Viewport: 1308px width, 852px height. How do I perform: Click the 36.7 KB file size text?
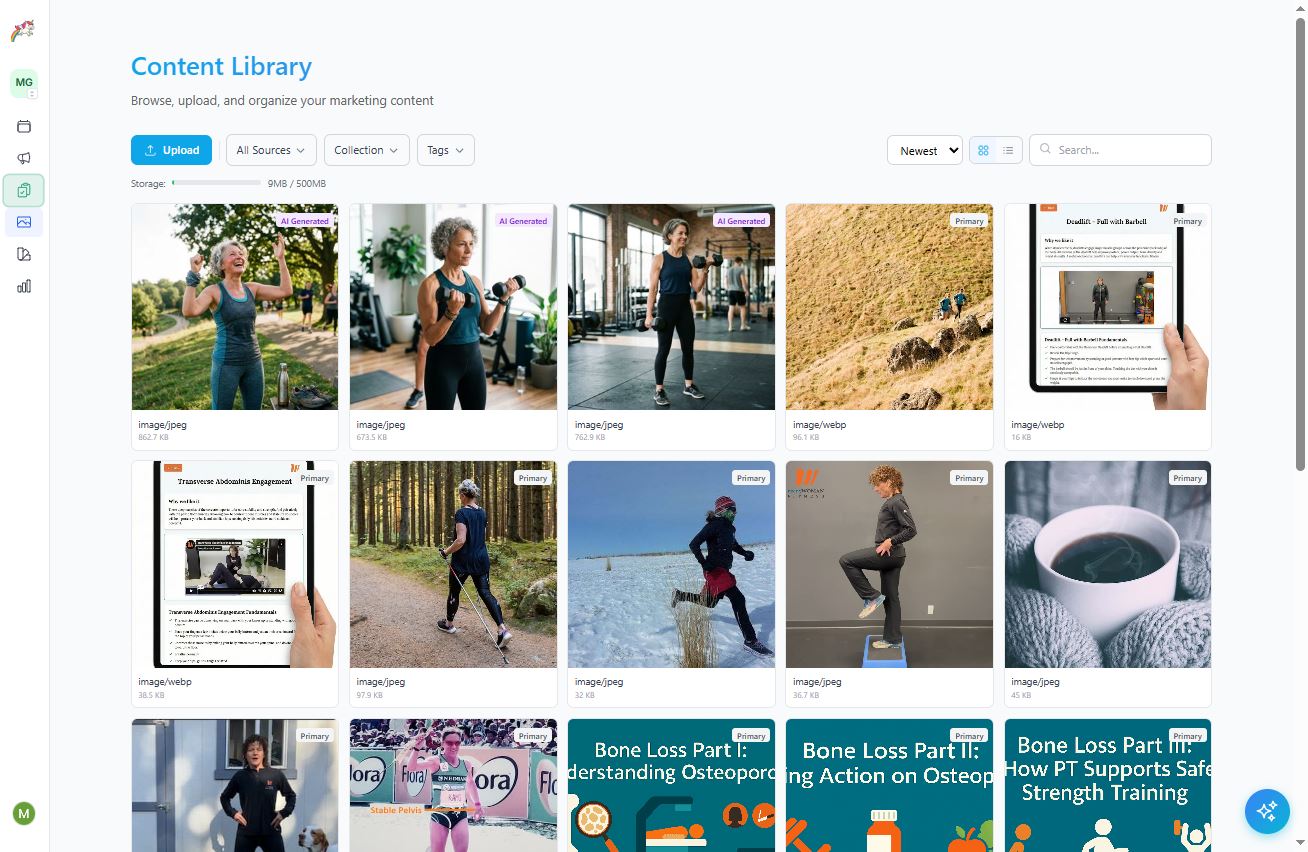(806, 695)
